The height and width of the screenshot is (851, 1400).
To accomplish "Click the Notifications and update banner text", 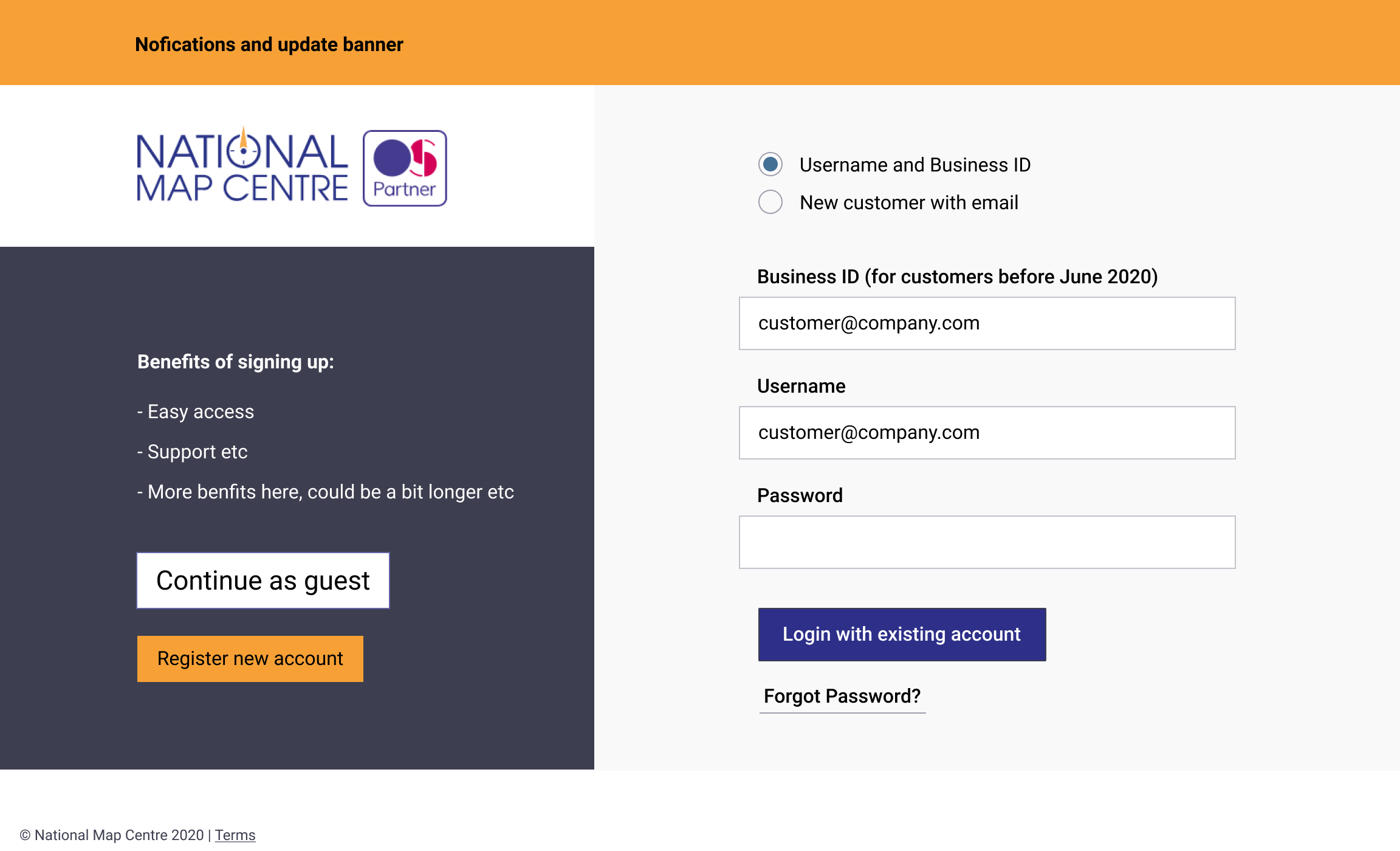I will pos(269,44).
